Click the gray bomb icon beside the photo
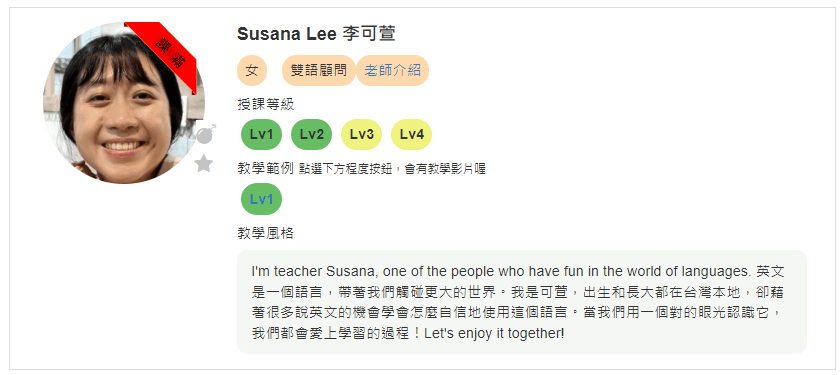Screen dimensions: 840x375 tap(206, 134)
